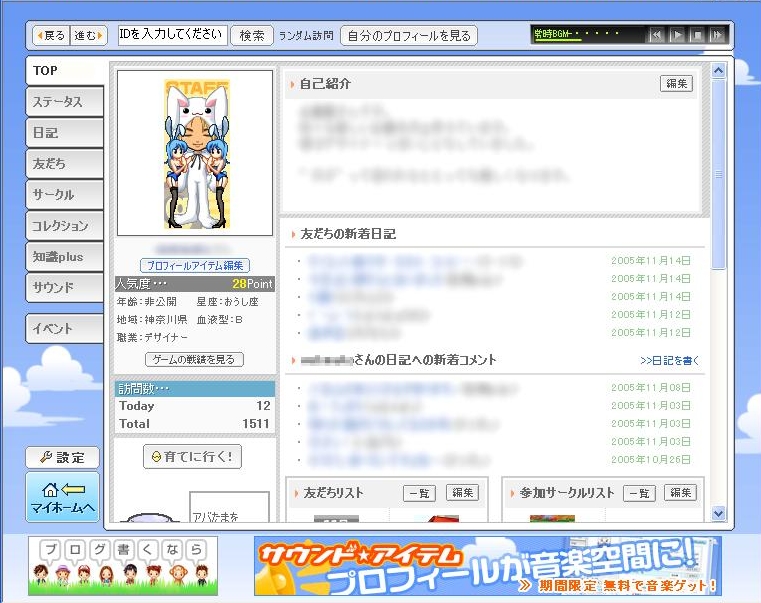Click 編集 button for 自己紹介 section
This screenshot has height=603, width=761.
pos(676,84)
